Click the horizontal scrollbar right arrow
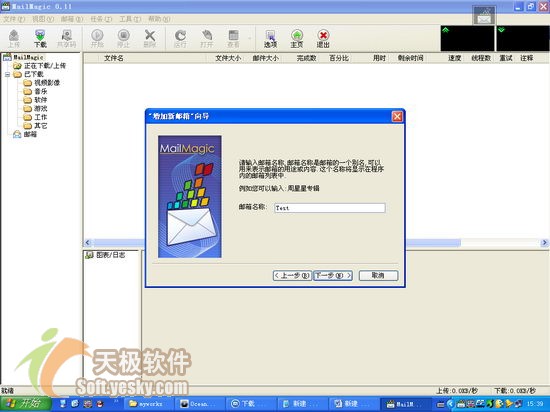This screenshot has height=412, width=550. [544, 243]
